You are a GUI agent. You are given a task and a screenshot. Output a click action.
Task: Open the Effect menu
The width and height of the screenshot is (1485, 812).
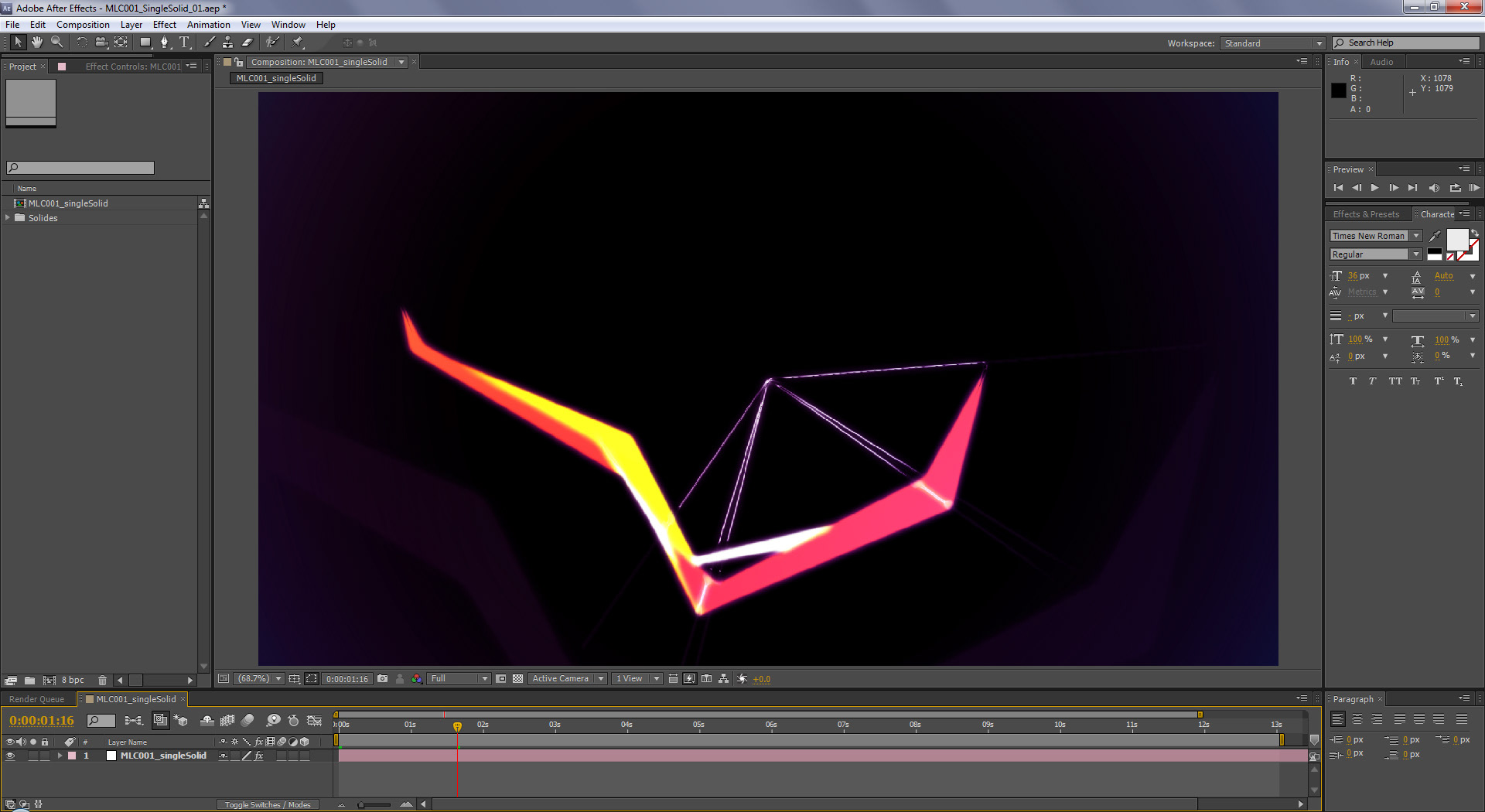tap(165, 25)
